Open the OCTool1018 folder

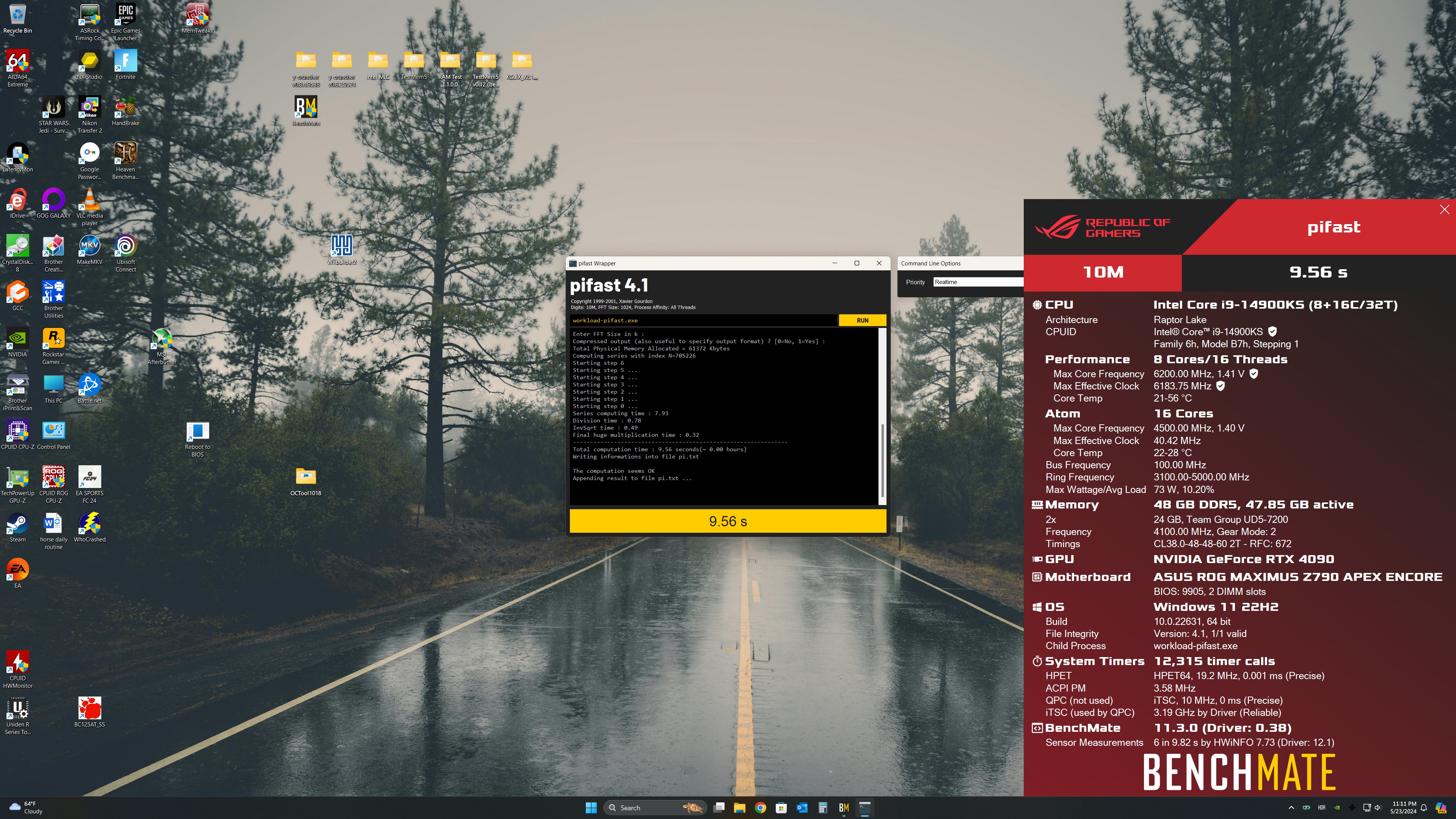(306, 481)
